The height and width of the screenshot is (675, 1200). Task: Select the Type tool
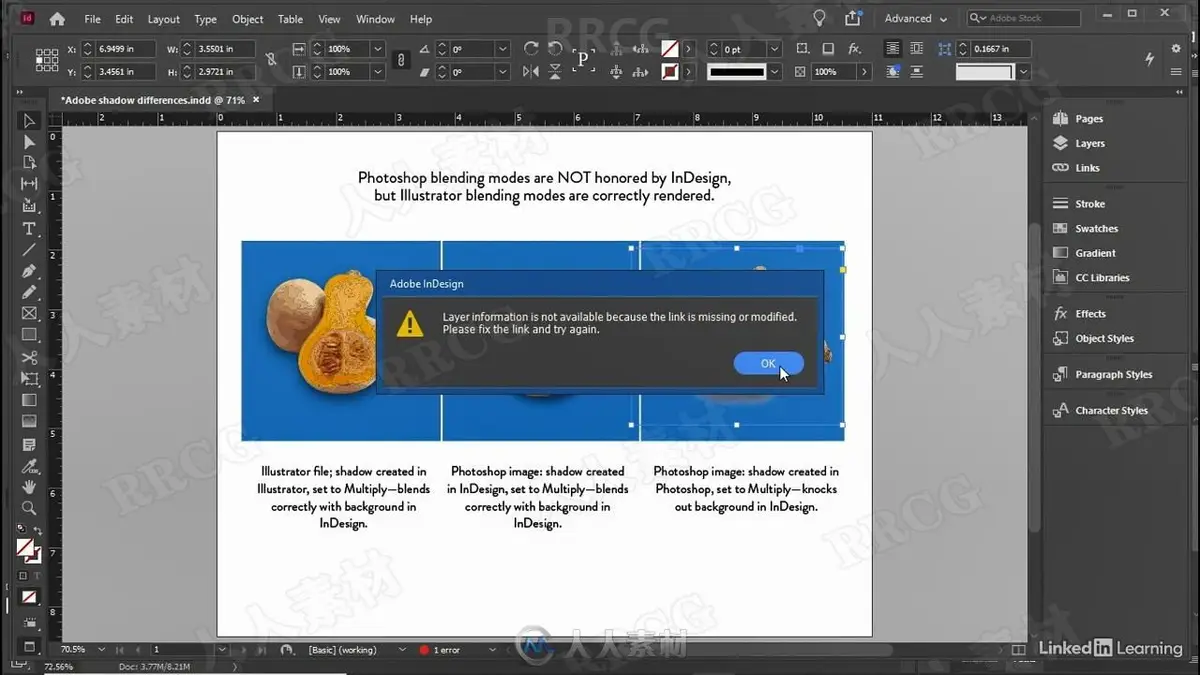point(29,228)
